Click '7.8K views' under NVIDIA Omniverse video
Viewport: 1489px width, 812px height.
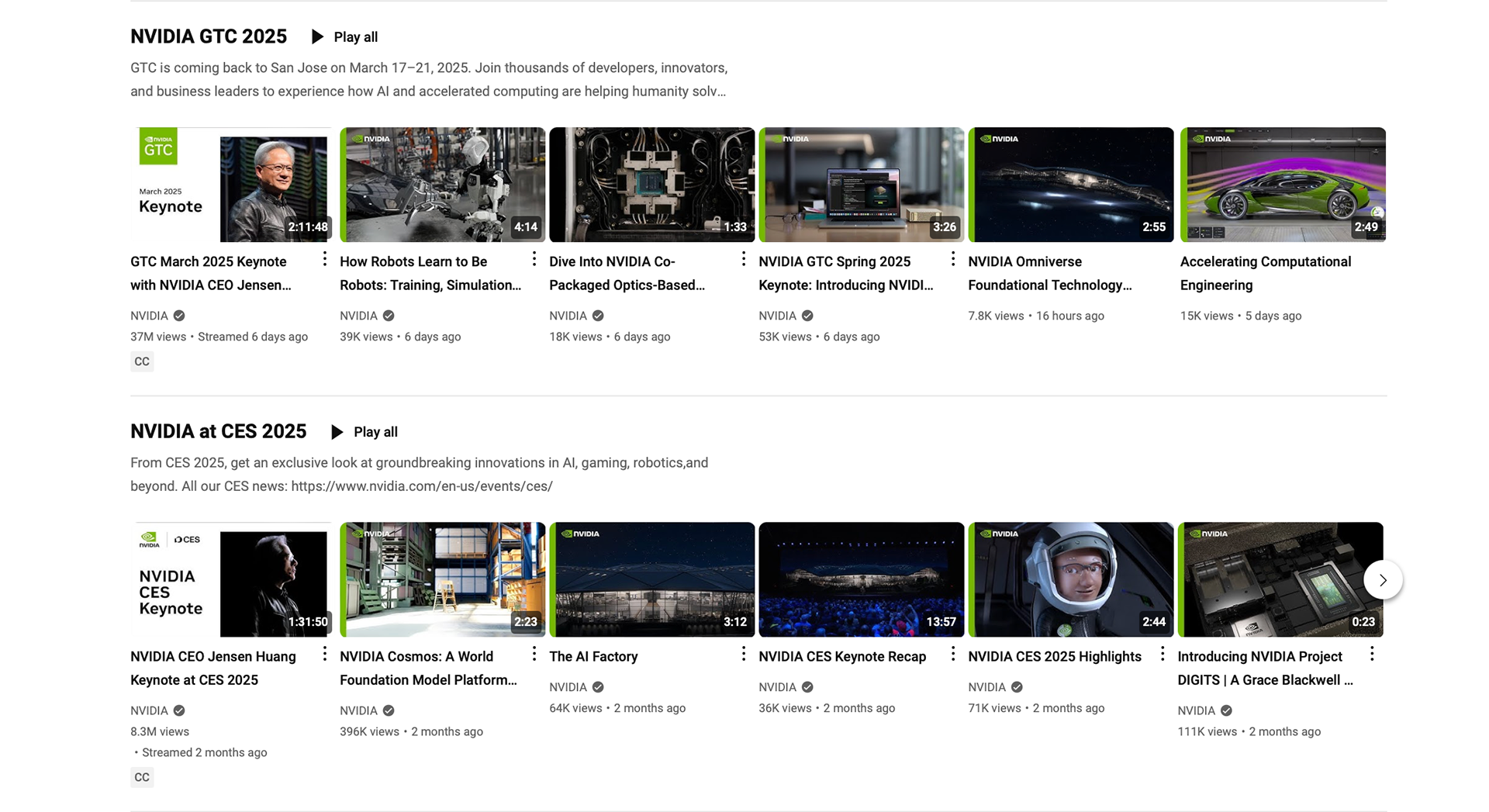point(996,316)
